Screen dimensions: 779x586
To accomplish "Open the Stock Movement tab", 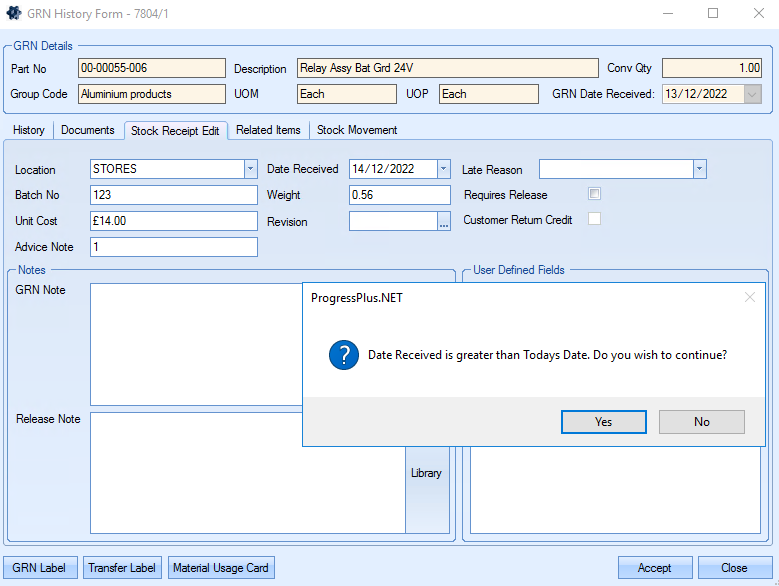I will pyautogui.click(x=357, y=130).
